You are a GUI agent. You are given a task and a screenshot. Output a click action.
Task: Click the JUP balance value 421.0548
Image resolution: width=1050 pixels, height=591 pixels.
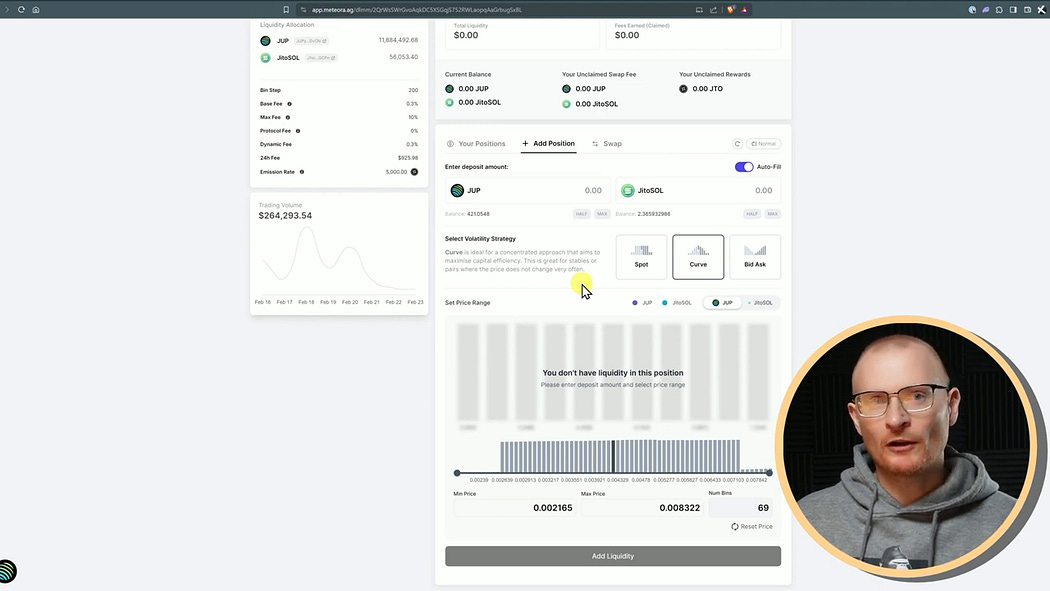[478, 214]
